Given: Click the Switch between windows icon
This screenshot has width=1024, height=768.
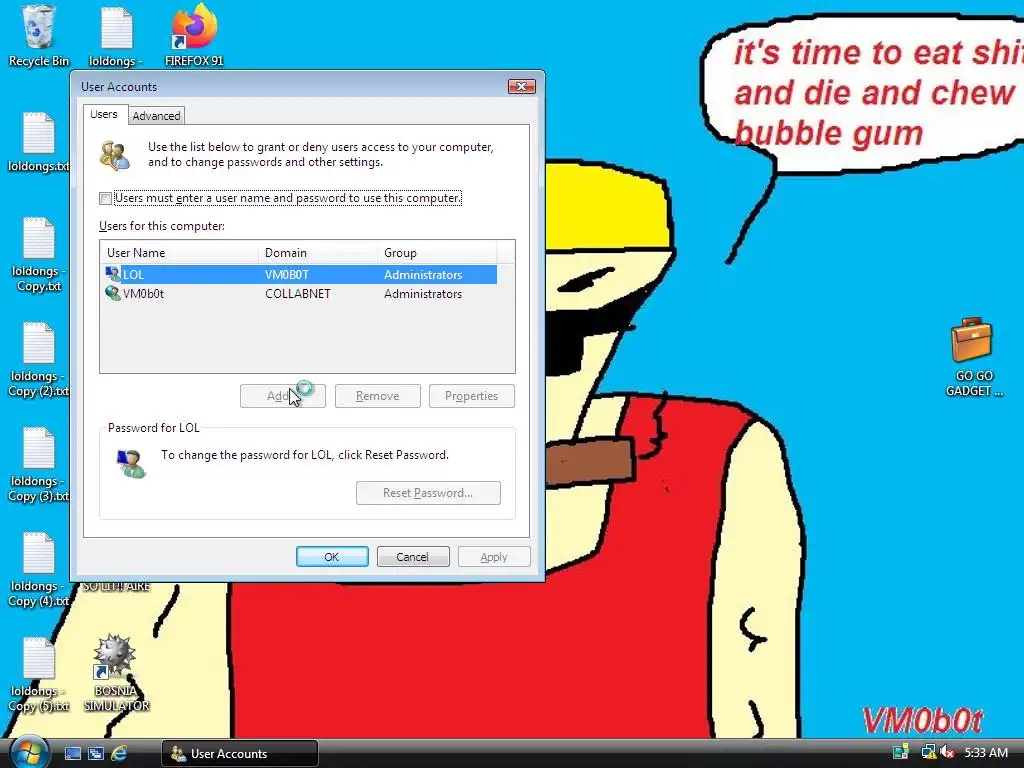Looking at the screenshot, I should click(96, 754).
